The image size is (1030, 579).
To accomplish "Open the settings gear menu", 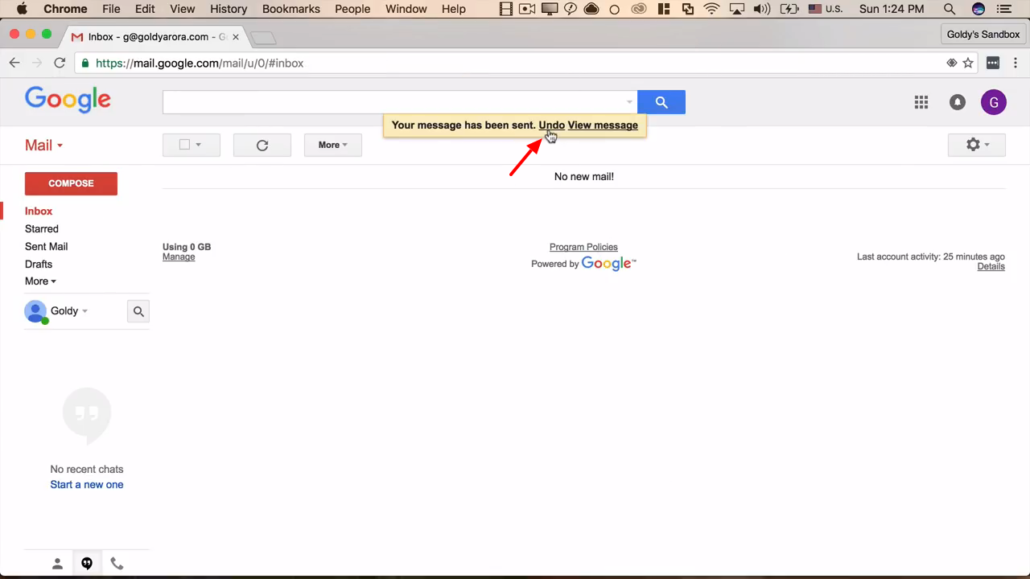I will tap(976, 145).
